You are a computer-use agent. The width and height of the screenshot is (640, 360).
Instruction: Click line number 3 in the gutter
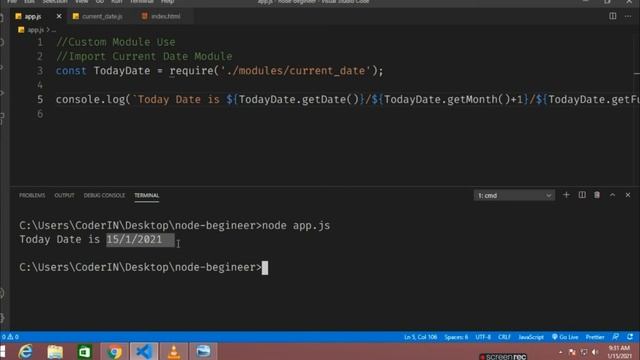tap(40, 71)
